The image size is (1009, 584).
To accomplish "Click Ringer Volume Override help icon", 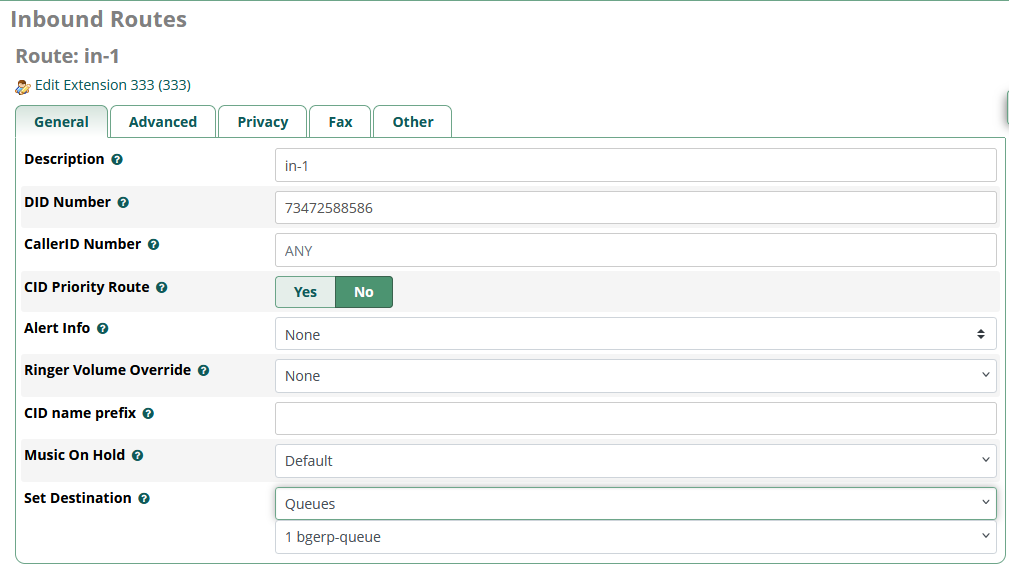I will pyautogui.click(x=203, y=371).
